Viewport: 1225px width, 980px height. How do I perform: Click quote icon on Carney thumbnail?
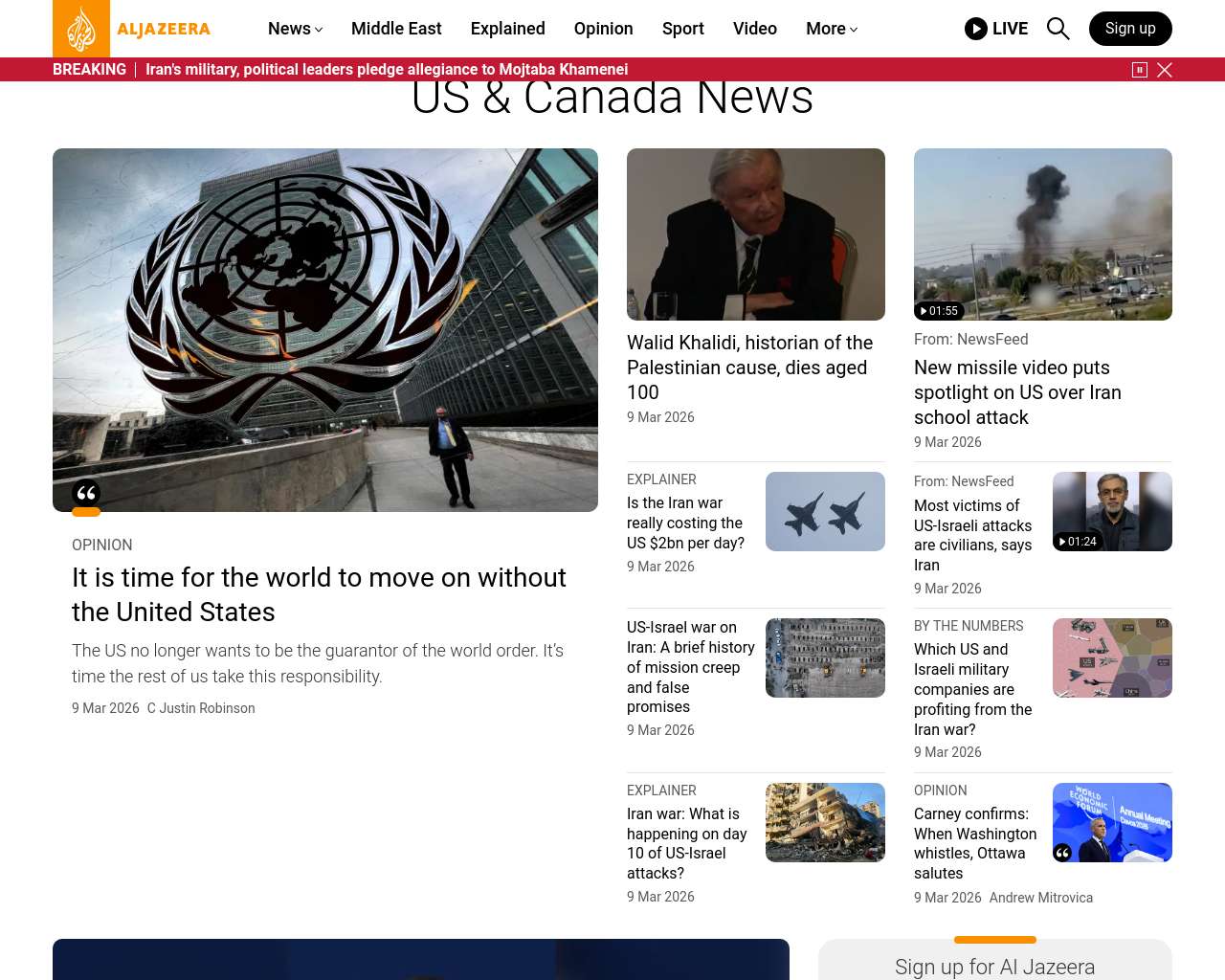click(1062, 853)
